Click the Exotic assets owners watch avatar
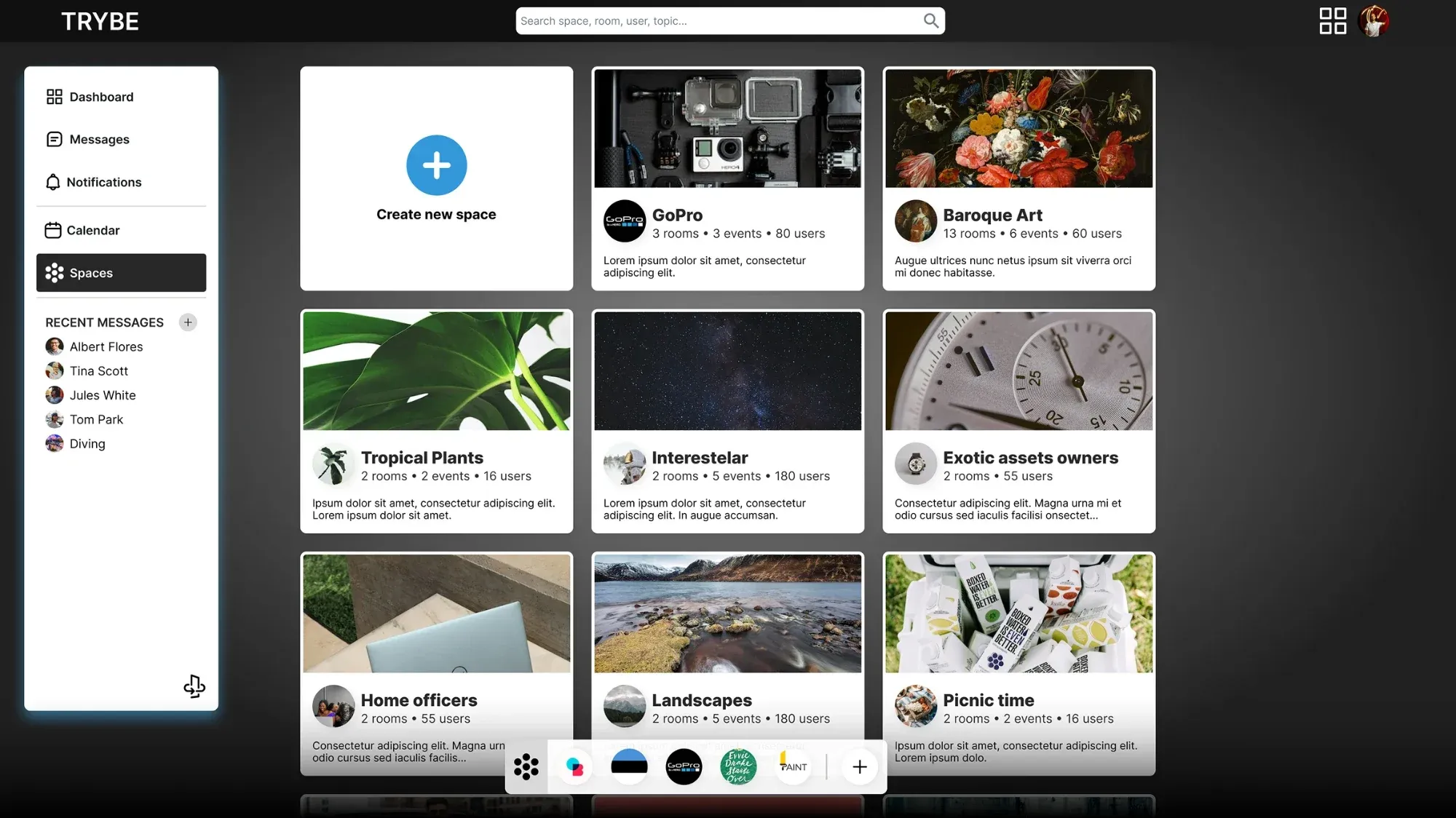This screenshot has height=818, width=1456. (915, 464)
